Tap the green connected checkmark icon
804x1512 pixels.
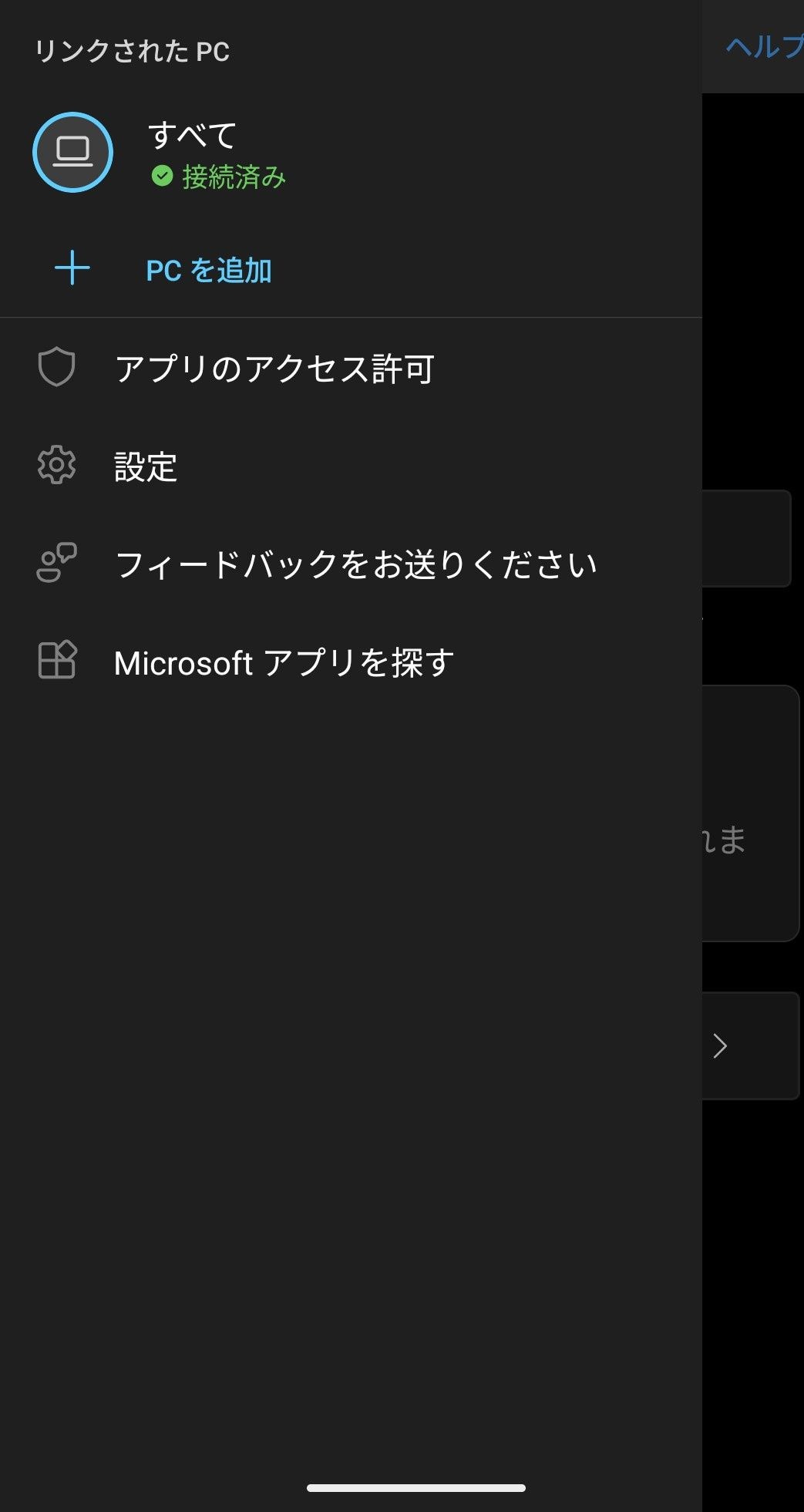pyautogui.click(x=162, y=177)
